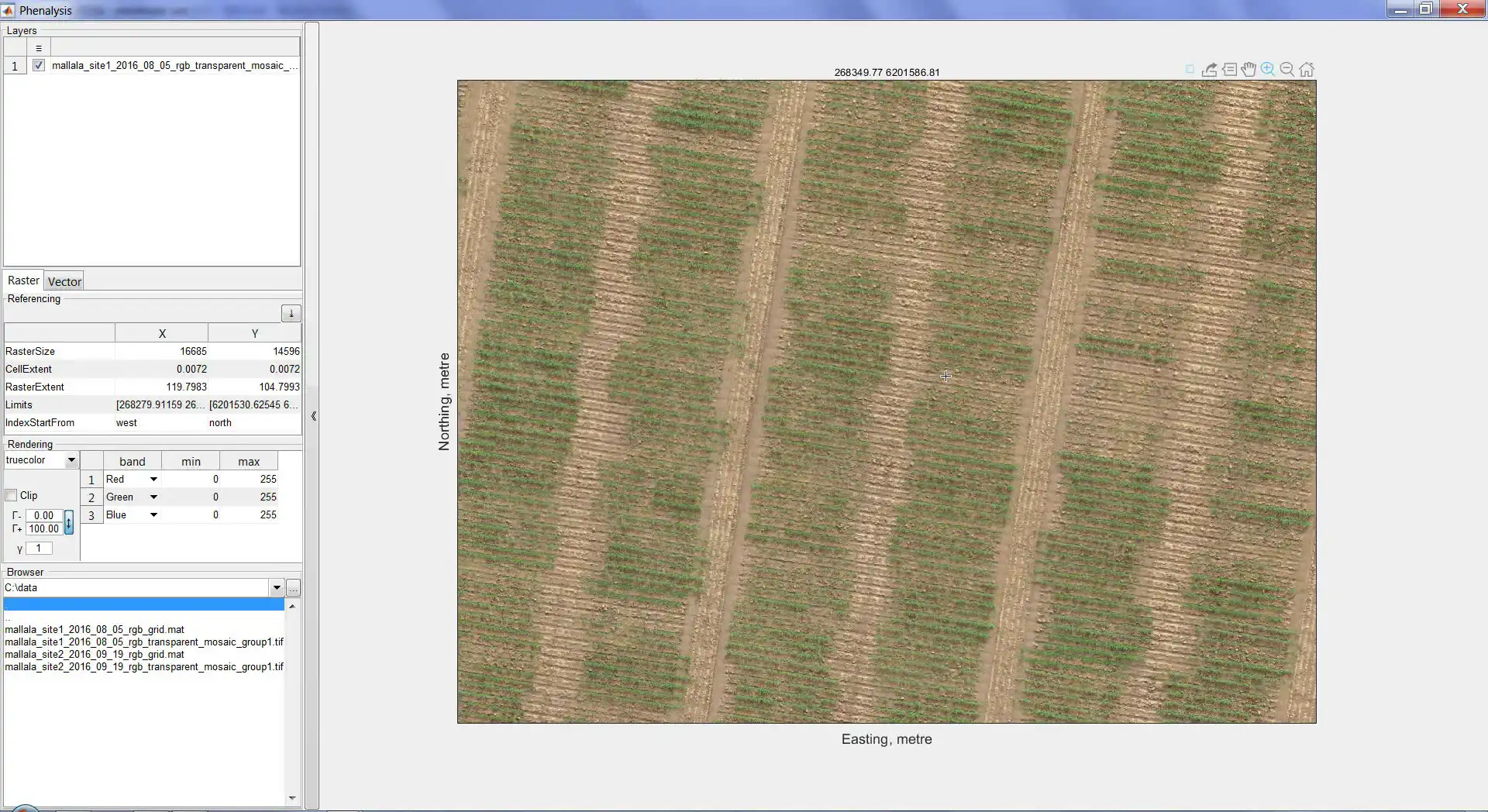
Task: Enable the Clip checkbox
Action: click(x=12, y=495)
